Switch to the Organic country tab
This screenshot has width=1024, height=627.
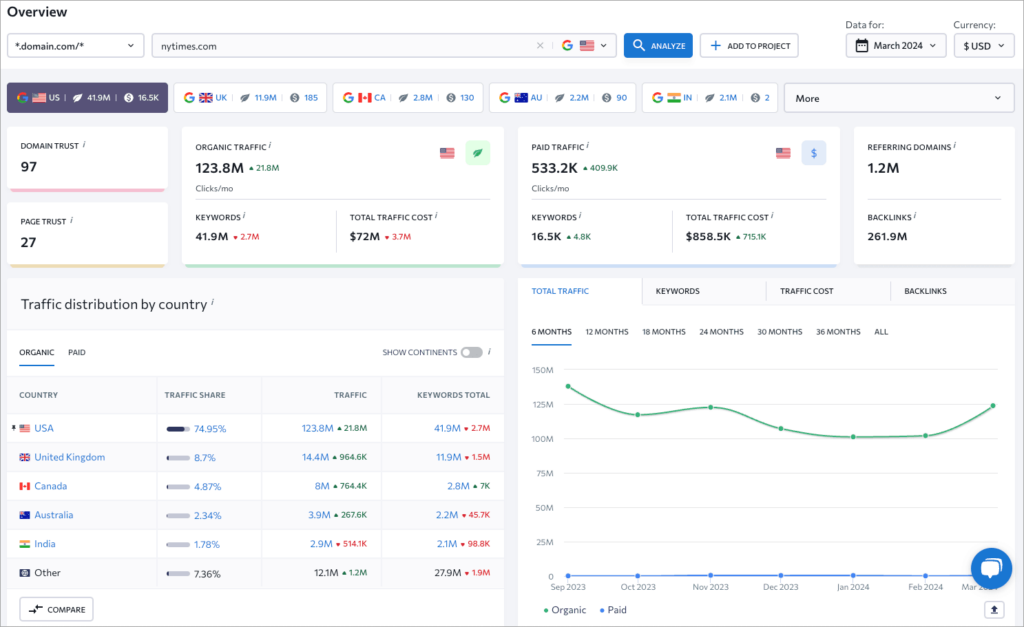pos(37,352)
